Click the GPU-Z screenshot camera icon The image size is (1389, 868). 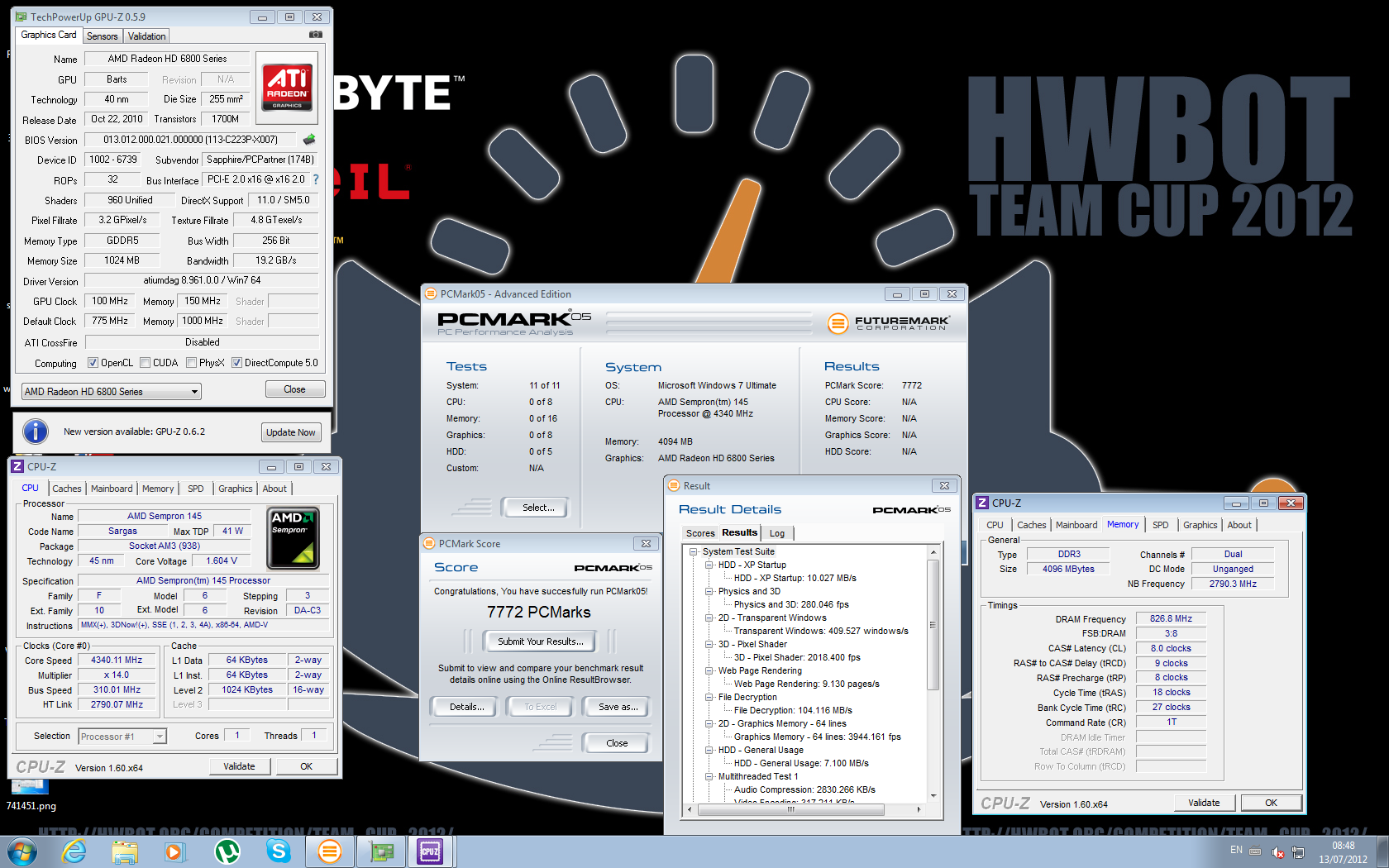click(x=316, y=35)
